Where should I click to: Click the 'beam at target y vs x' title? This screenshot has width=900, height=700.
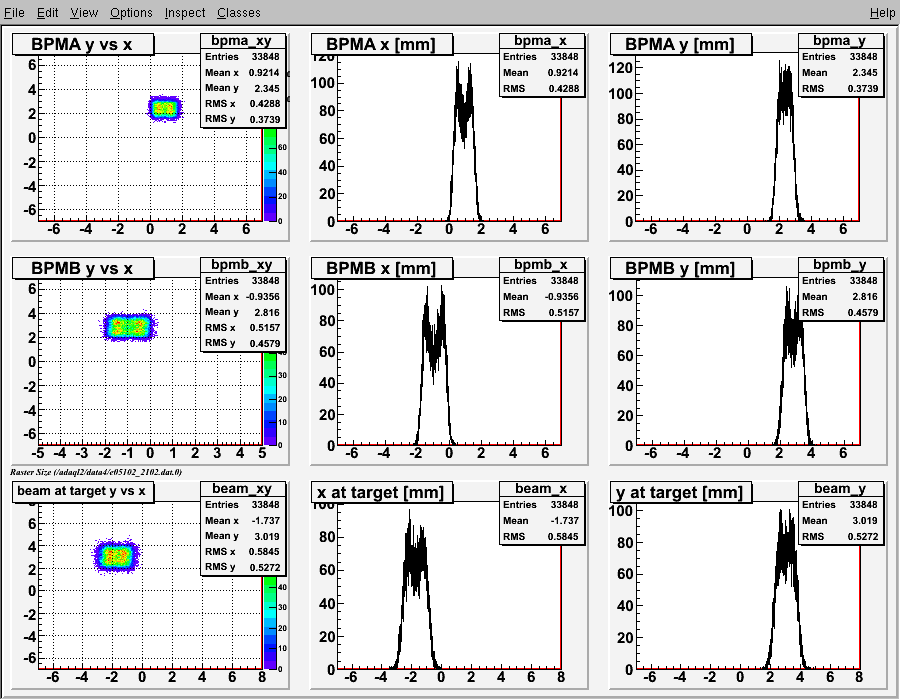83,492
